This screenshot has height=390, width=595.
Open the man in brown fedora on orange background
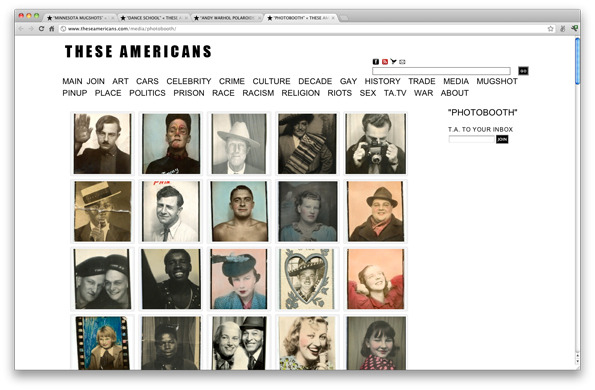coord(376,211)
